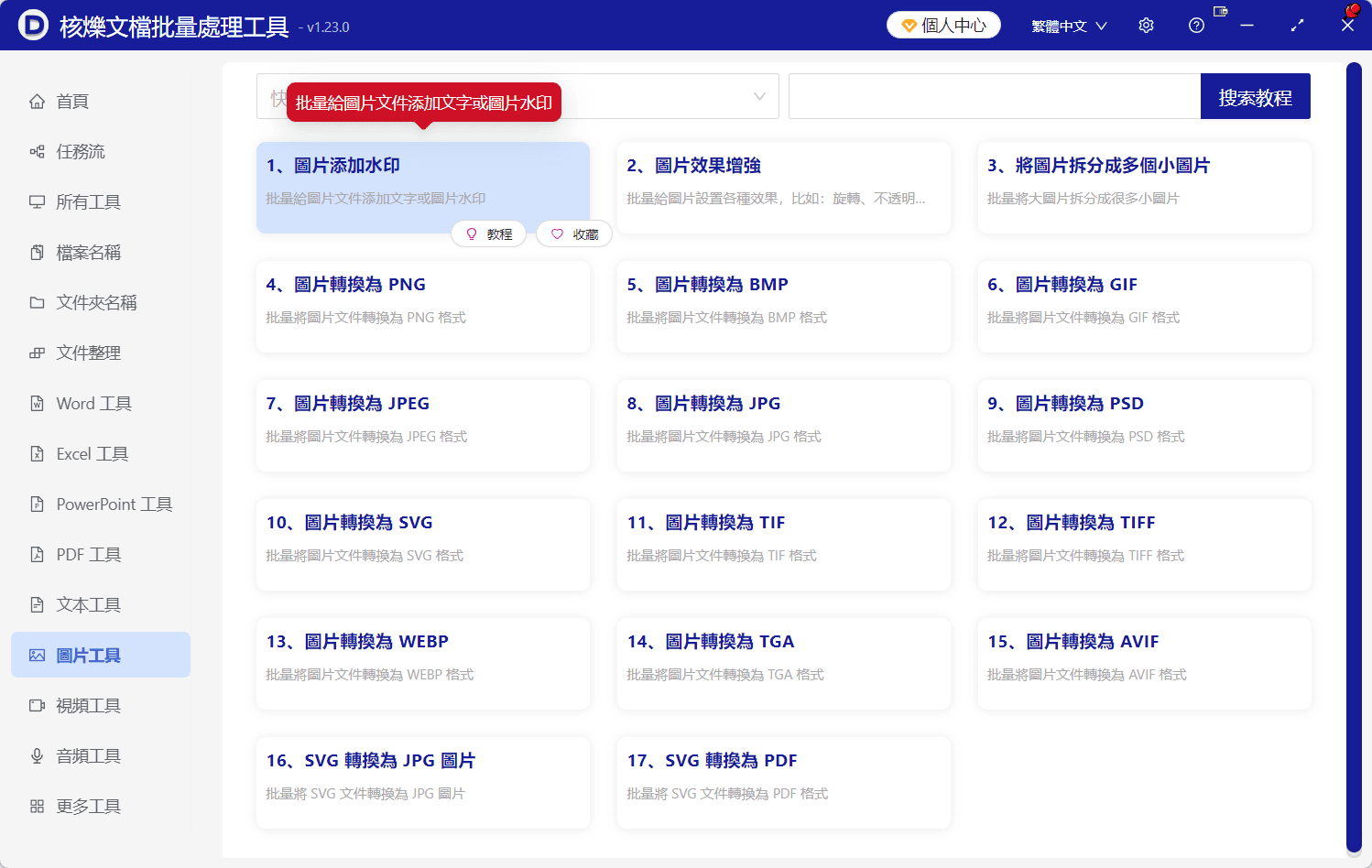Open the 圖片轉換為 PSD card
The height and width of the screenshot is (868, 1372).
[1145, 426]
